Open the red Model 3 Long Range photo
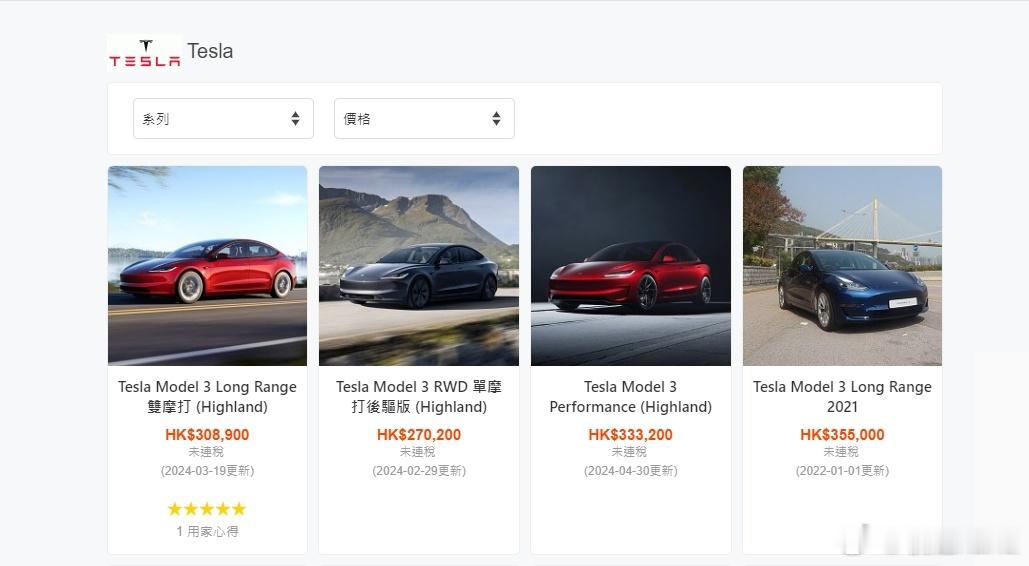1029x566 pixels. (207, 265)
